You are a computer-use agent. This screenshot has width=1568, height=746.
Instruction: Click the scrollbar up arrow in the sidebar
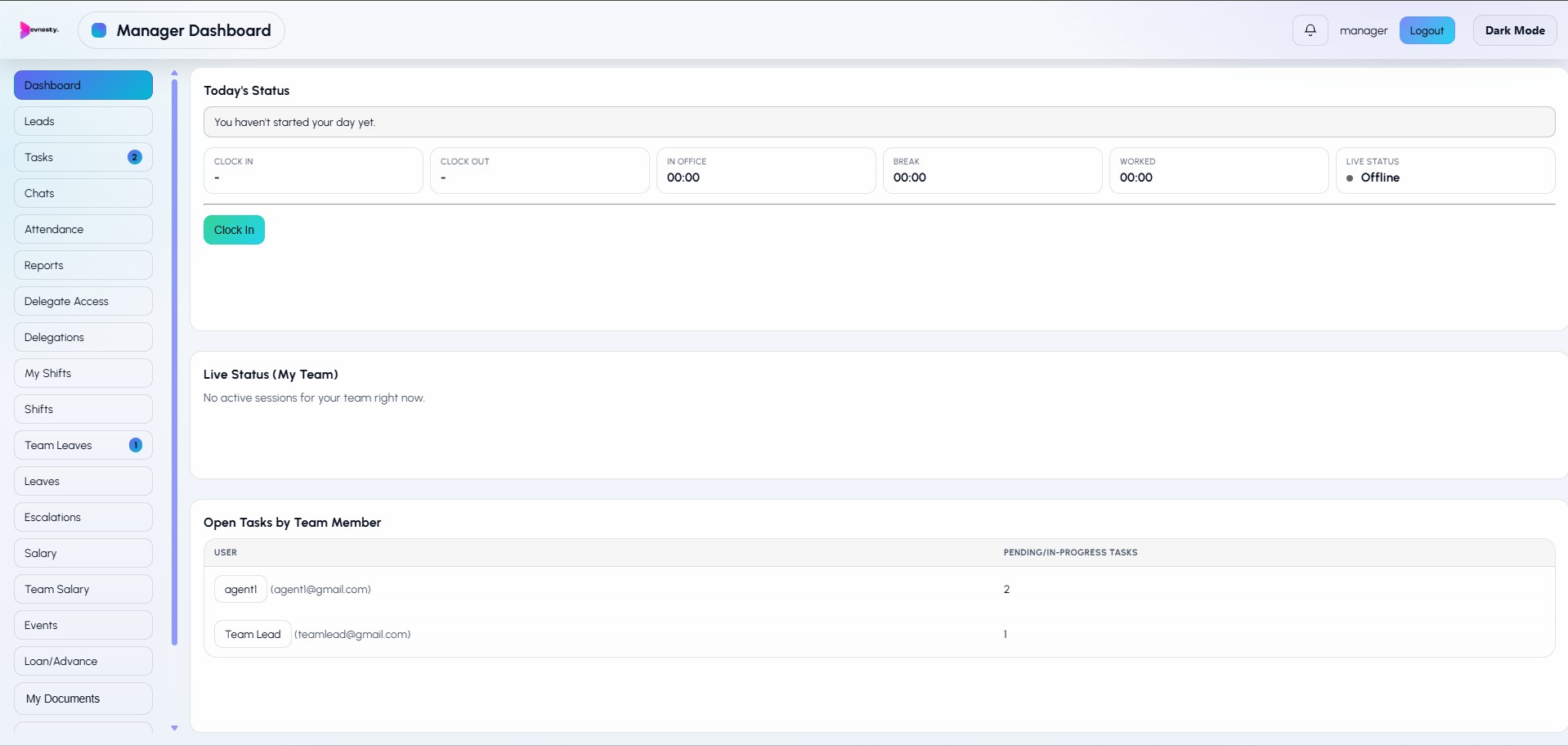pos(173,73)
